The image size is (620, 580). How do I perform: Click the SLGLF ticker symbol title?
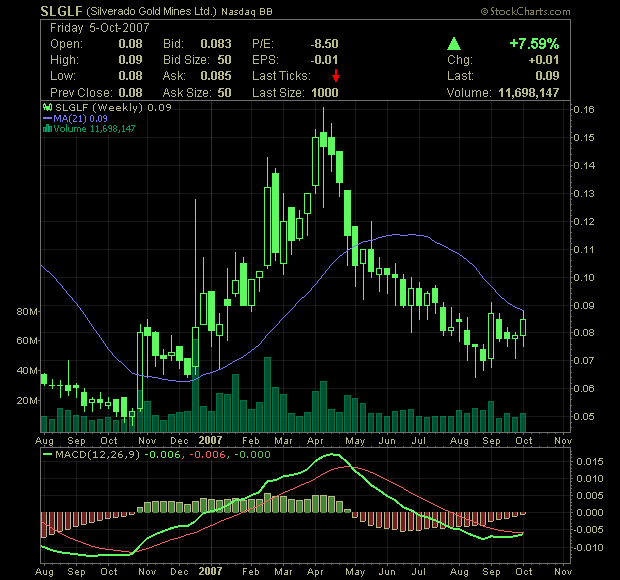pos(61,11)
